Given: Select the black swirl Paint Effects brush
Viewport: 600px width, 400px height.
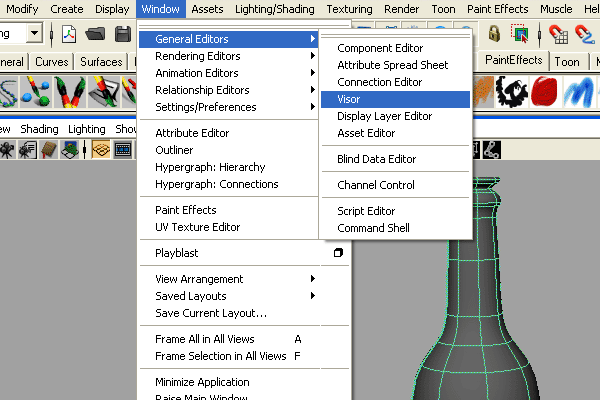Looking at the screenshot, I should coord(512,91).
